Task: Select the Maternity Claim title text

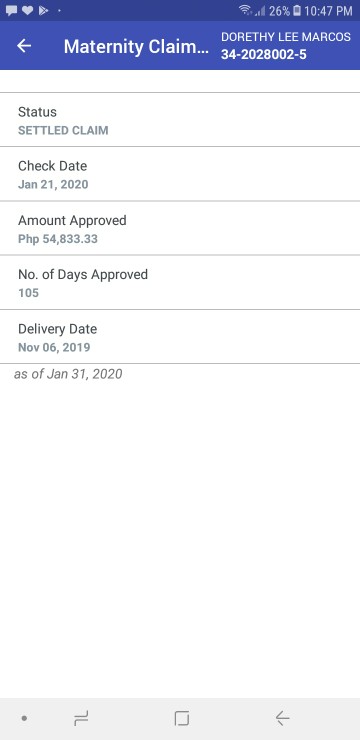Action: 136,47
